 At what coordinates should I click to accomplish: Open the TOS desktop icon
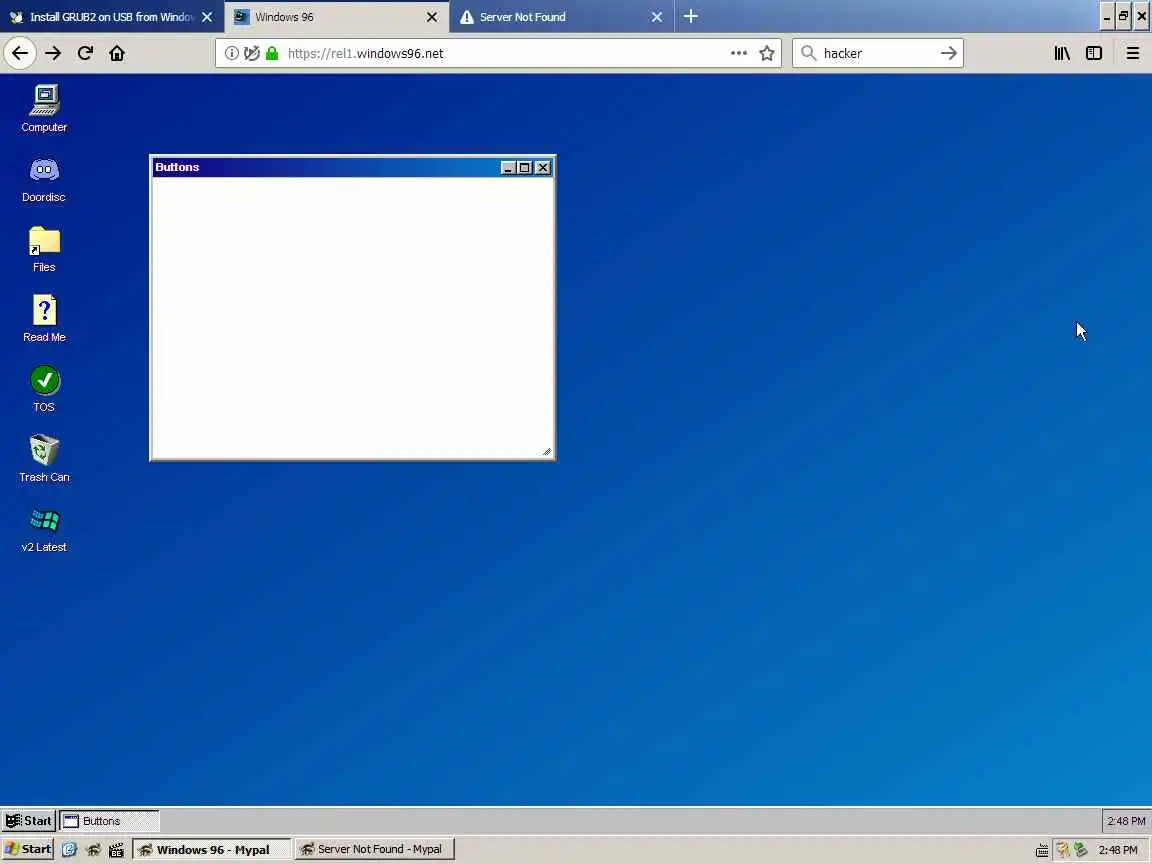44,389
